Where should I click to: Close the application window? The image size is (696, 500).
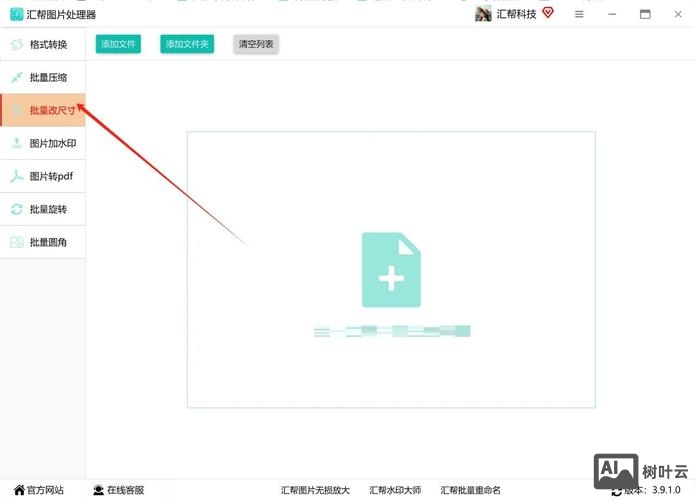(678, 14)
